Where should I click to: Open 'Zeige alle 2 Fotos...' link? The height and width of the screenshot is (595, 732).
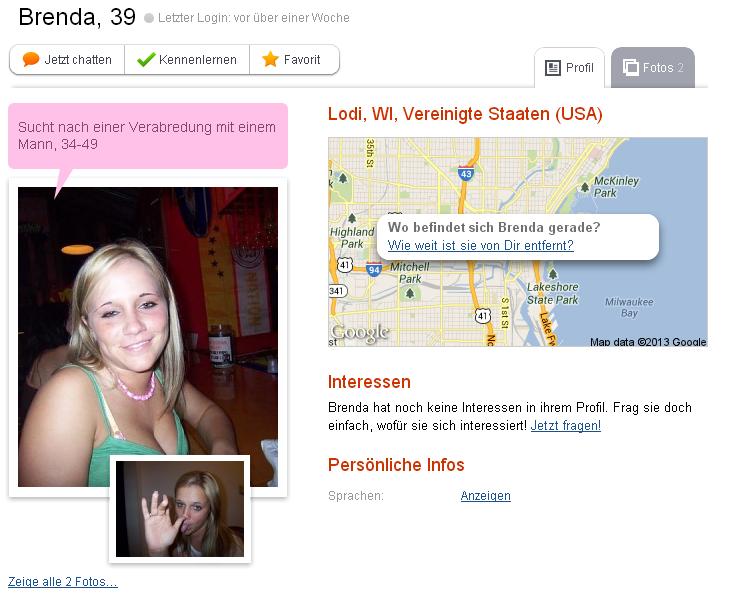(x=63, y=582)
